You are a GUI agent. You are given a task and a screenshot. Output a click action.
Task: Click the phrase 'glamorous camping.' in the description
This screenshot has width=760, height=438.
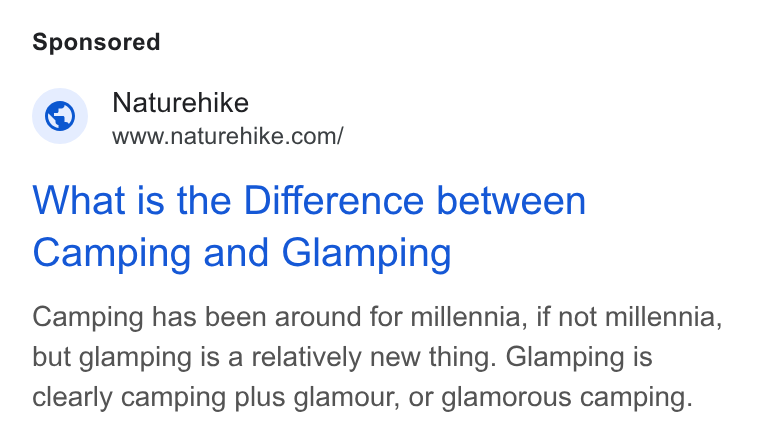567,398
